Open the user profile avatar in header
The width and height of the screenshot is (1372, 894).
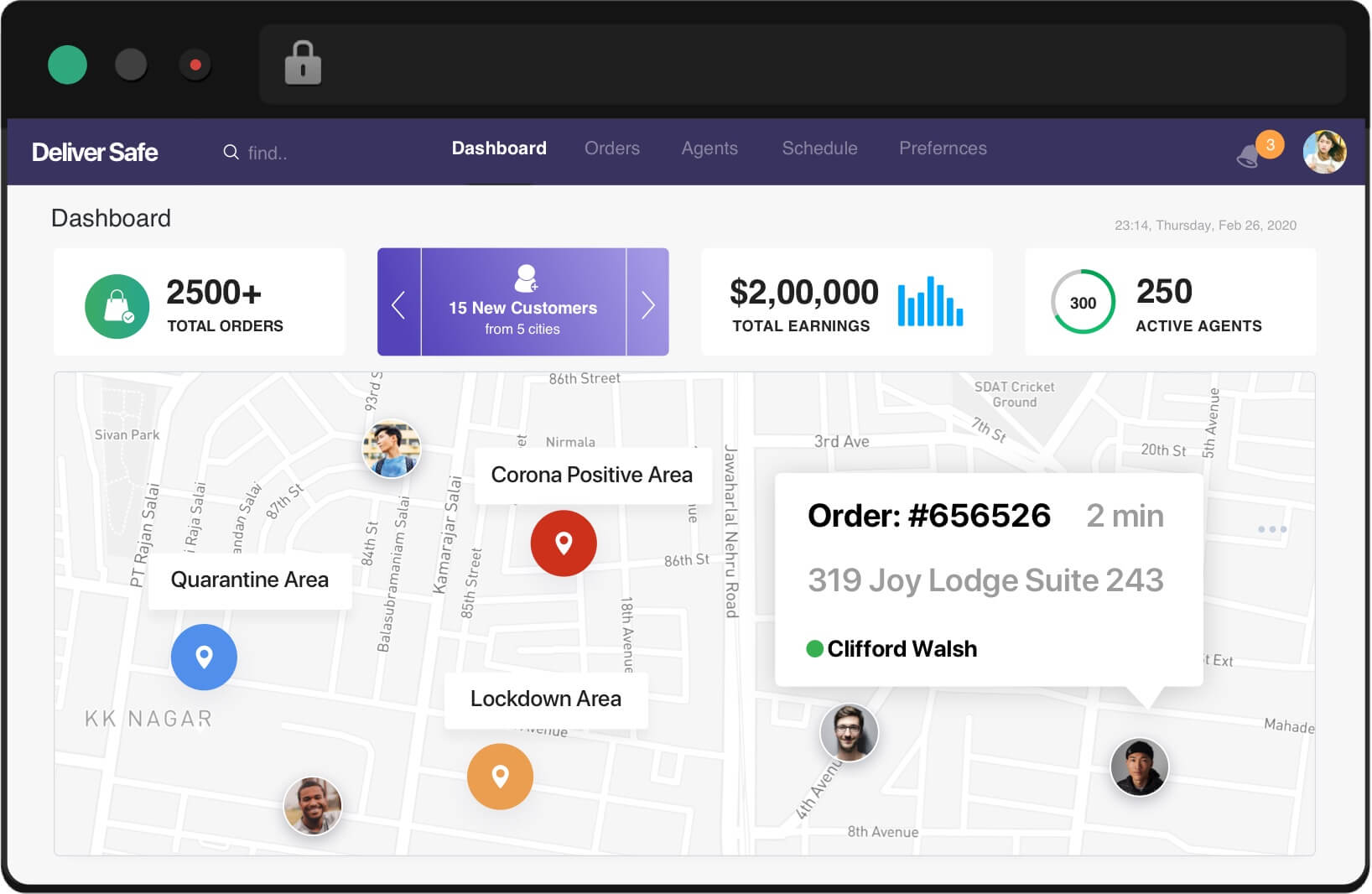click(1324, 152)
